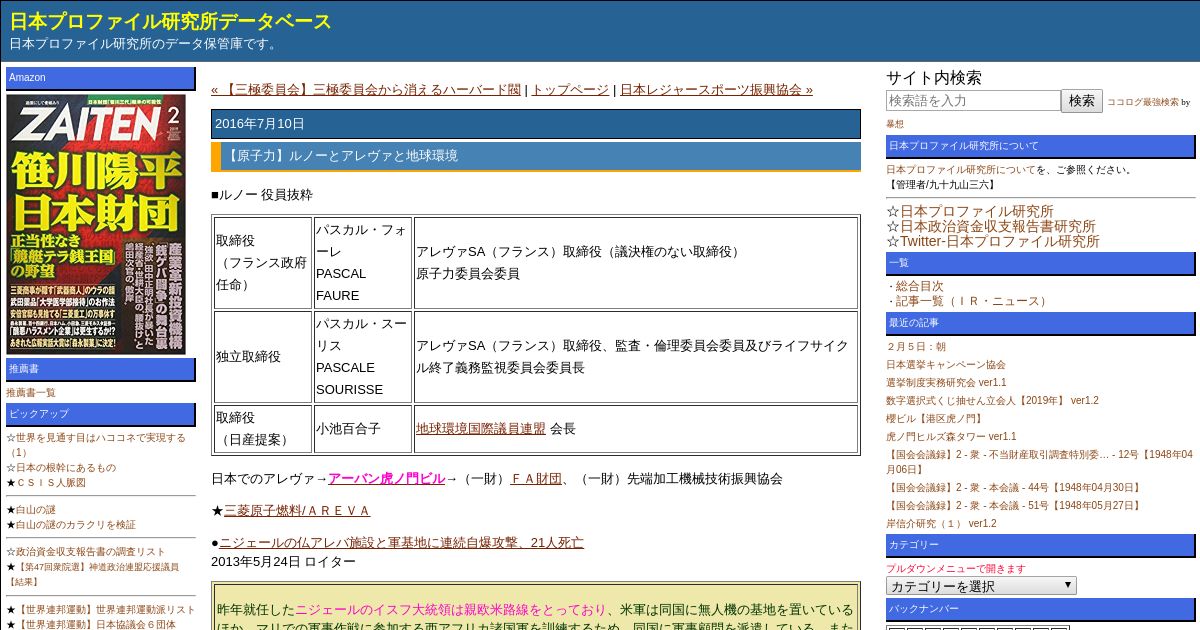1200x630 pixels.
Task: Click the バックナンバー sidebar header
Action: click(x=1041, y=609)
